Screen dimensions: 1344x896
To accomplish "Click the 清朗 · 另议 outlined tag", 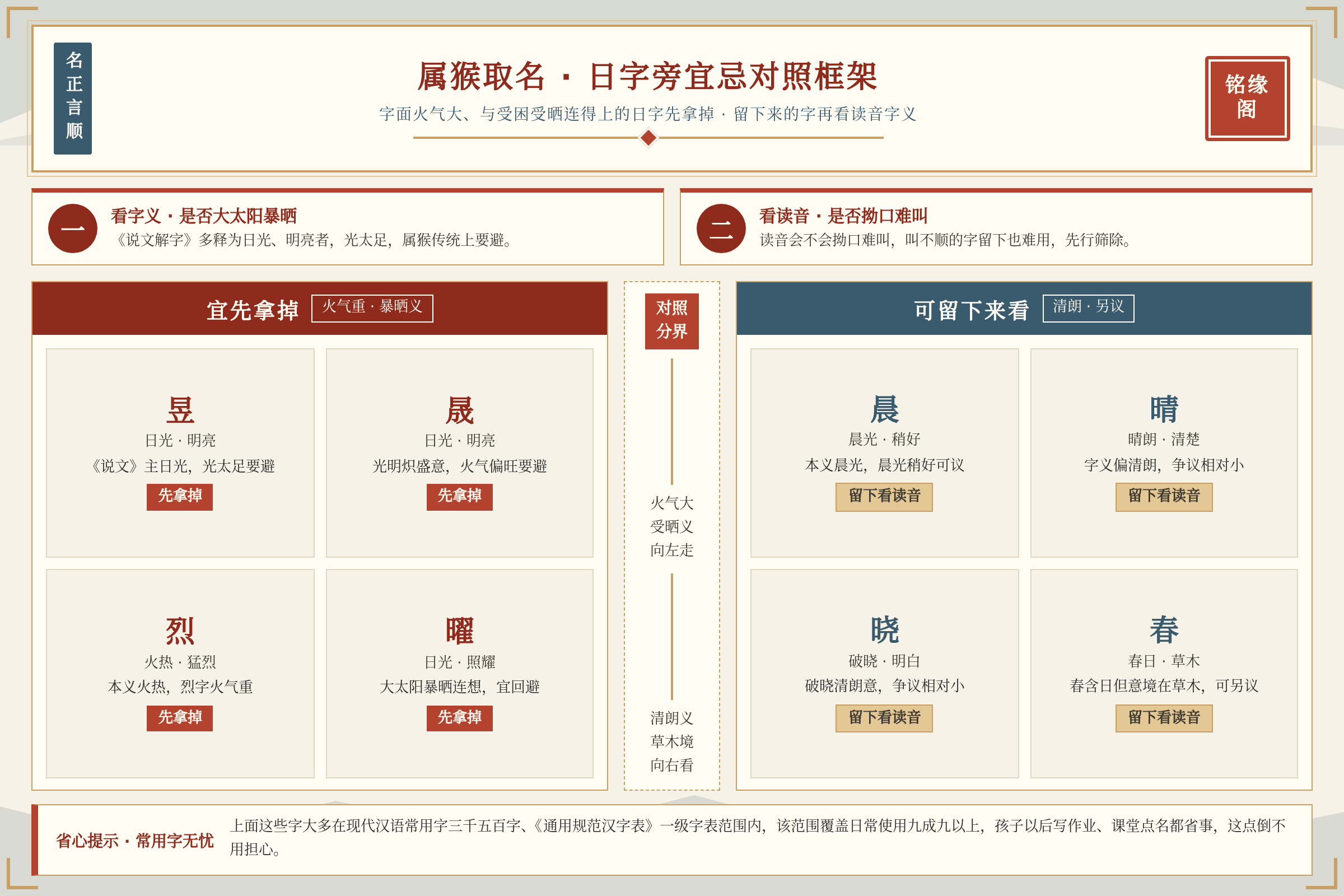I will pyautogui.click(x=1088, y=308).
